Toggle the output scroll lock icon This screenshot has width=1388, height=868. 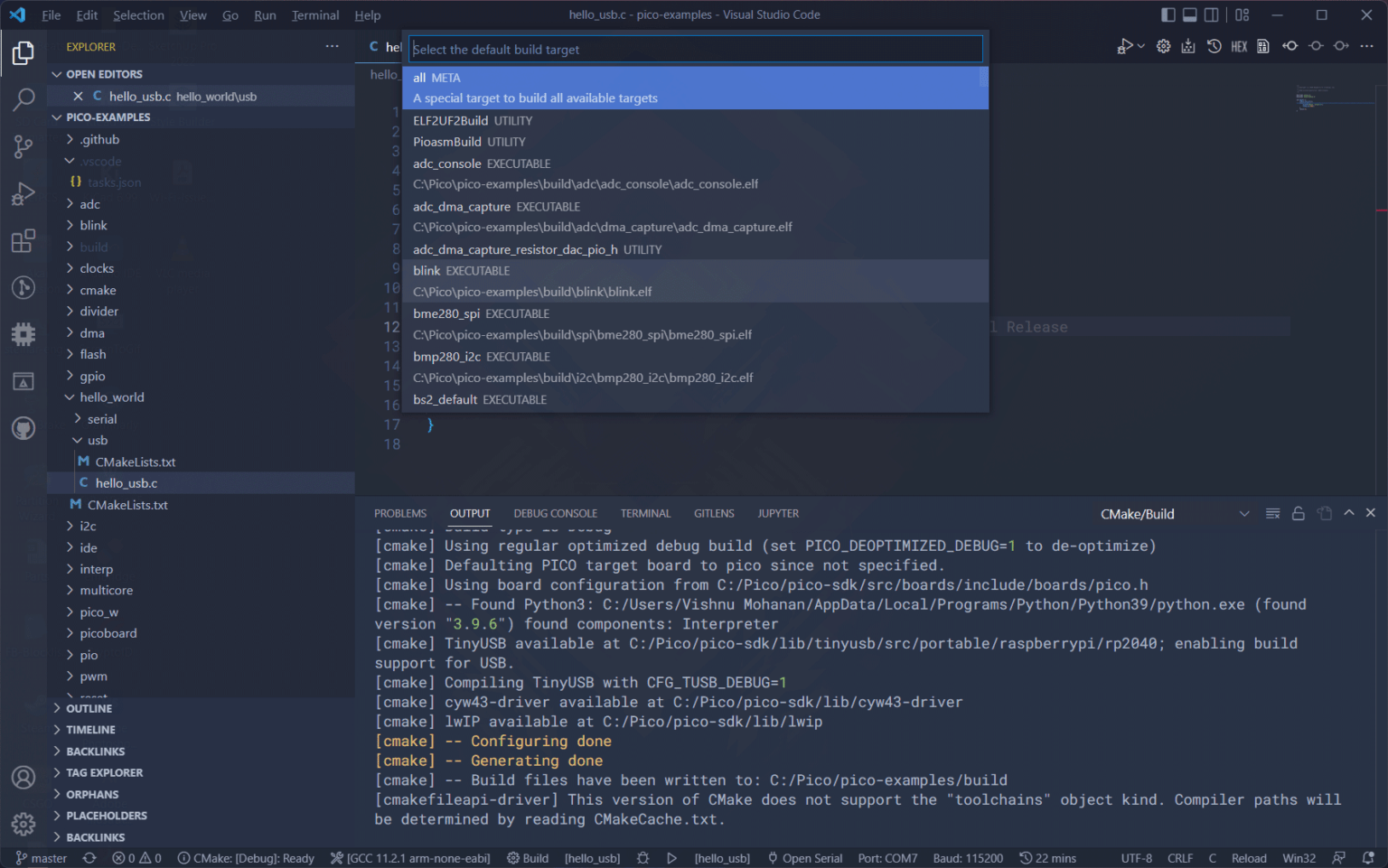coord(1298,514)
